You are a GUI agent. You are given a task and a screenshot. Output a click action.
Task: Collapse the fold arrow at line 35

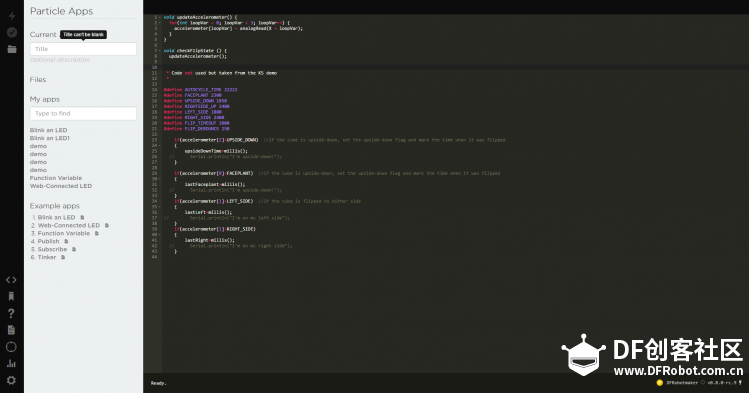[x=160, y=207]
